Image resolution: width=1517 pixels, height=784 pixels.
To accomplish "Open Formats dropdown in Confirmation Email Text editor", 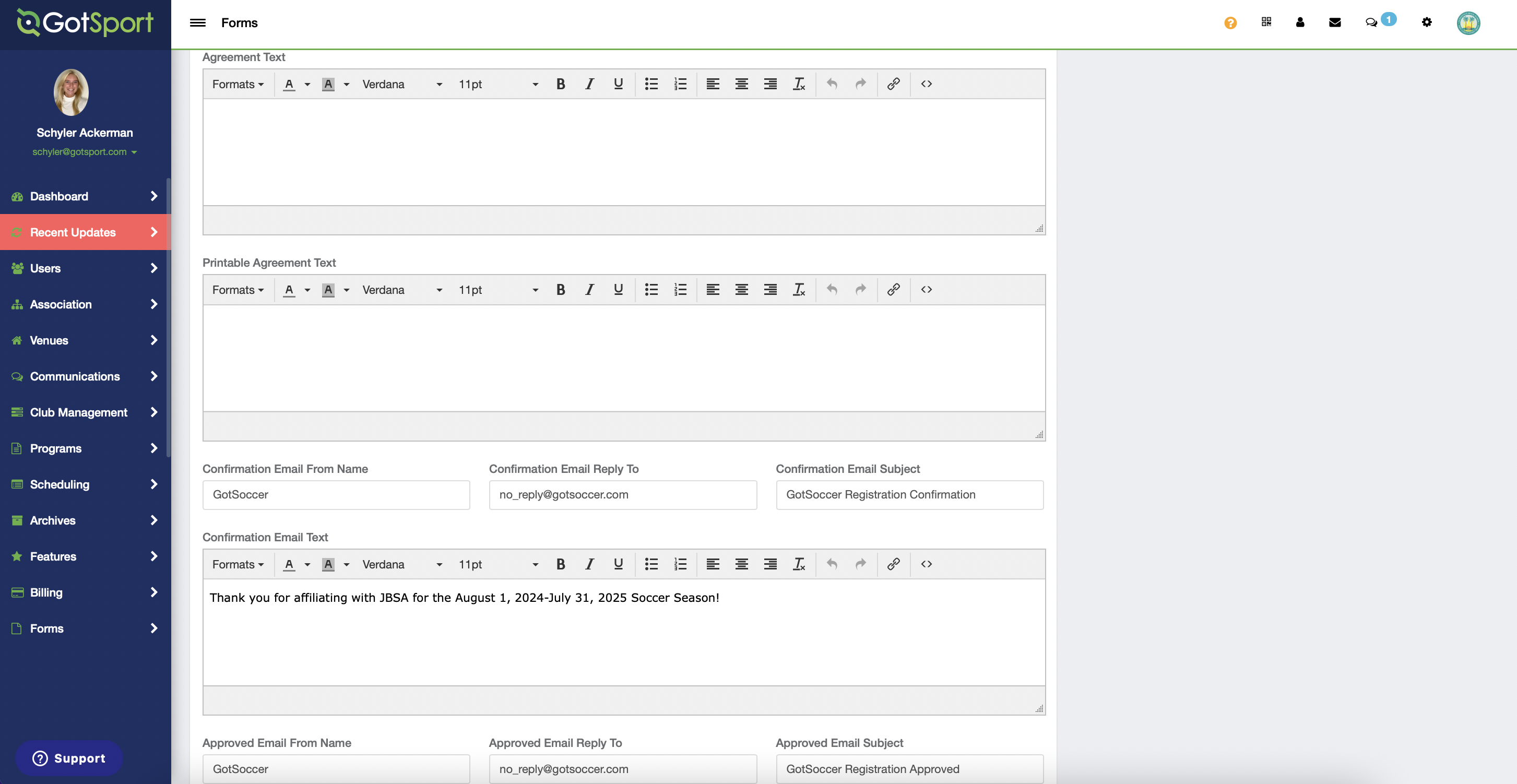I will pos(238,564).
